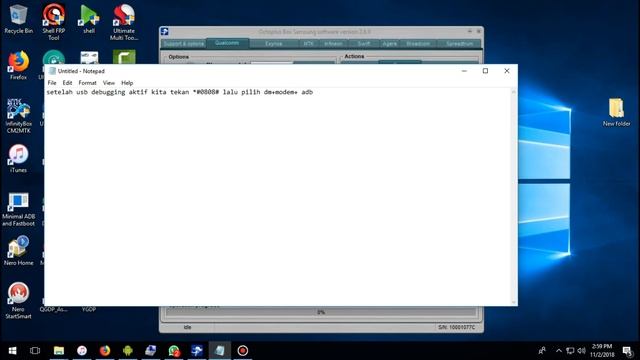Open Recycle Bin desktop icon
640x360 pixels.
pos(18,19)
